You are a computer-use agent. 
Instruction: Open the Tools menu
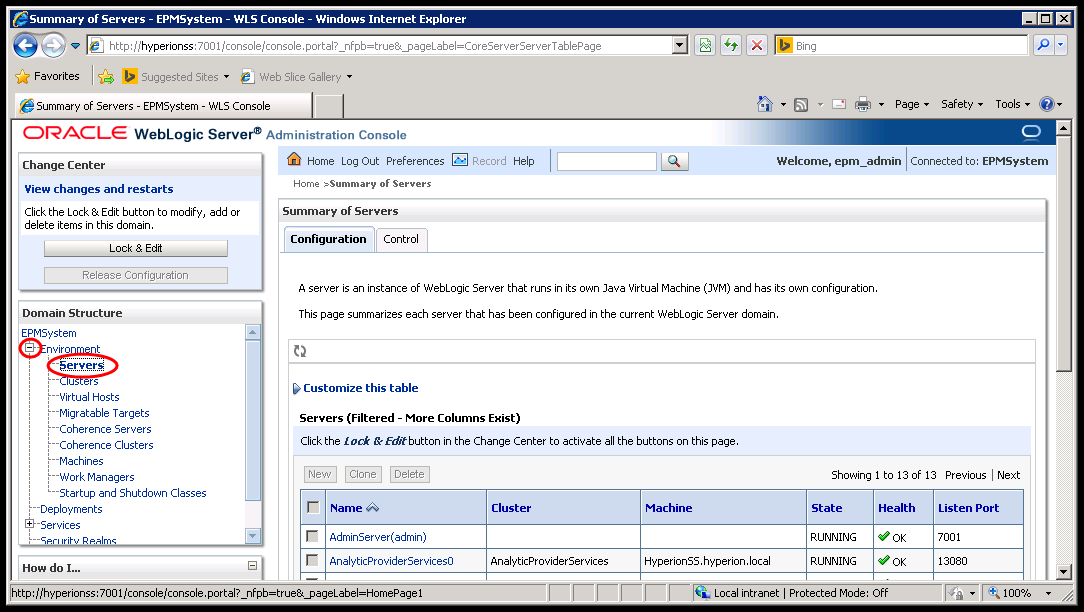point(1013,104)
